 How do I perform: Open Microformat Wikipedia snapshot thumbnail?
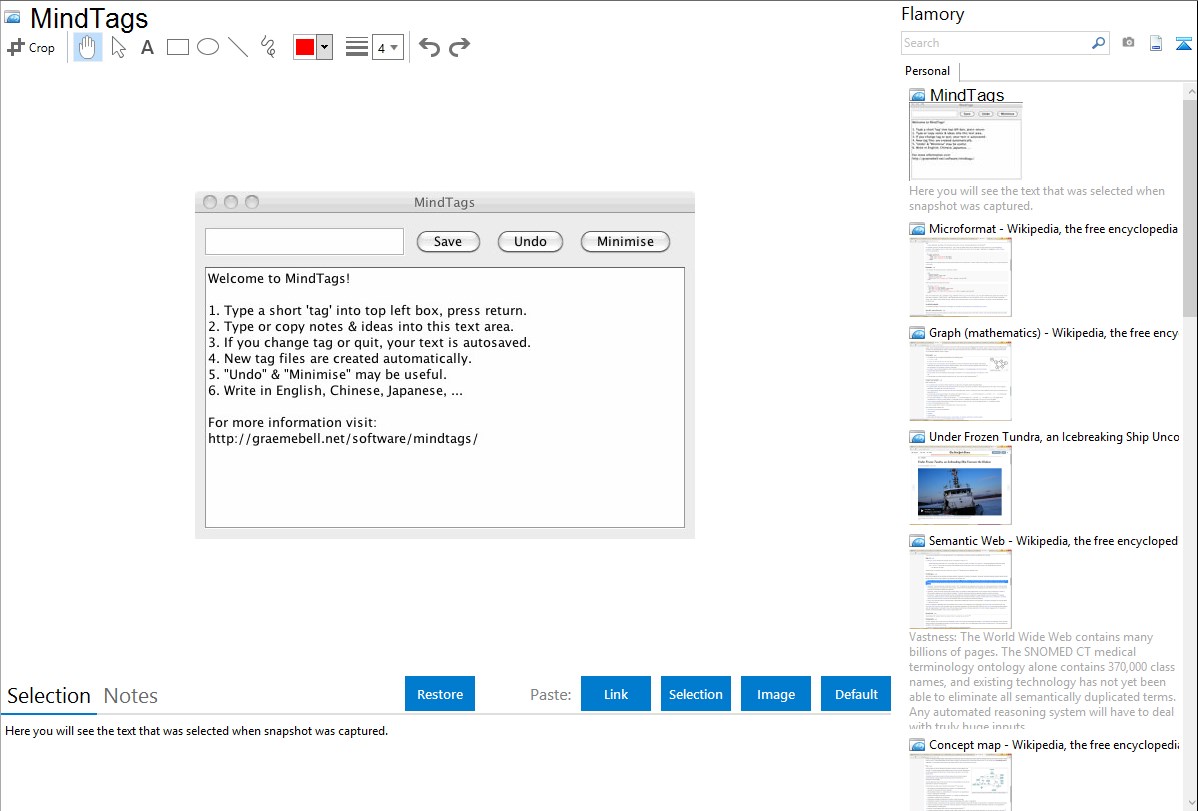coord(960,277)
